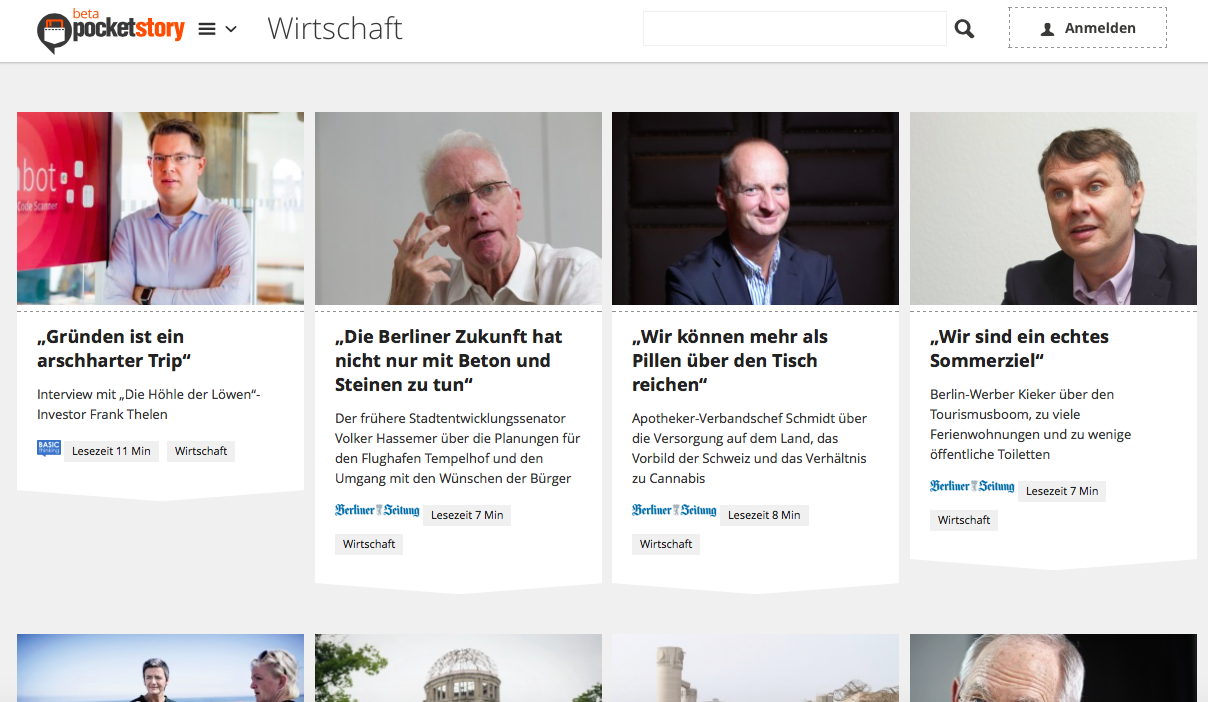Click the Lesezeit 8 Min tag
The image size is (1208, 702).
(764, 515)
